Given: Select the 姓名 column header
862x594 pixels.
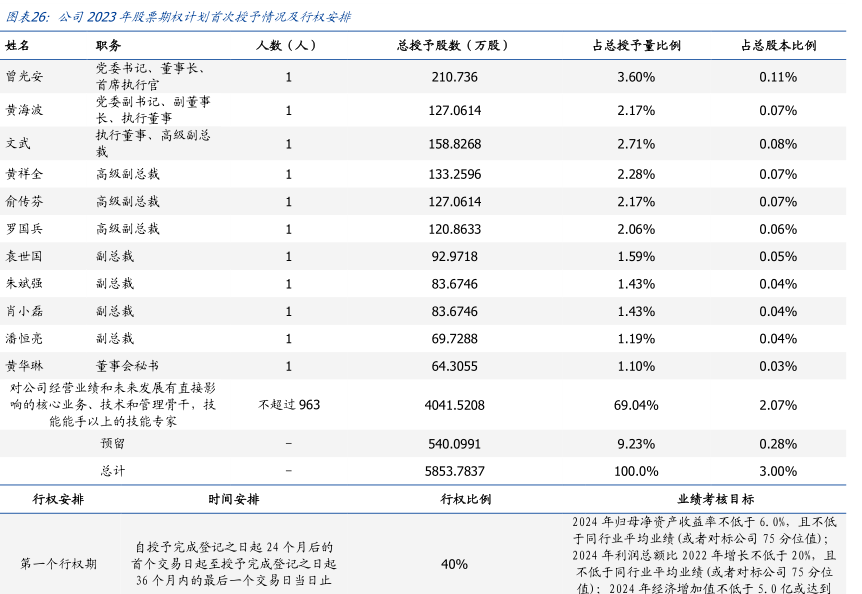Looking at the screenshot, I should tap(18, 46).
